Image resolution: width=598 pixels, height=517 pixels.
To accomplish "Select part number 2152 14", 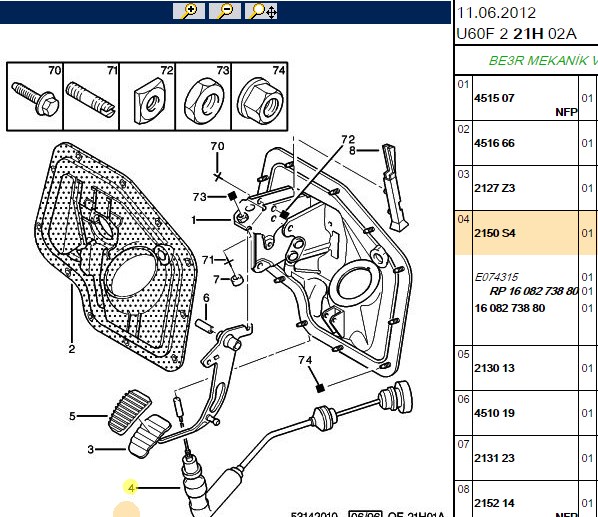I will (x=494, y=503).
